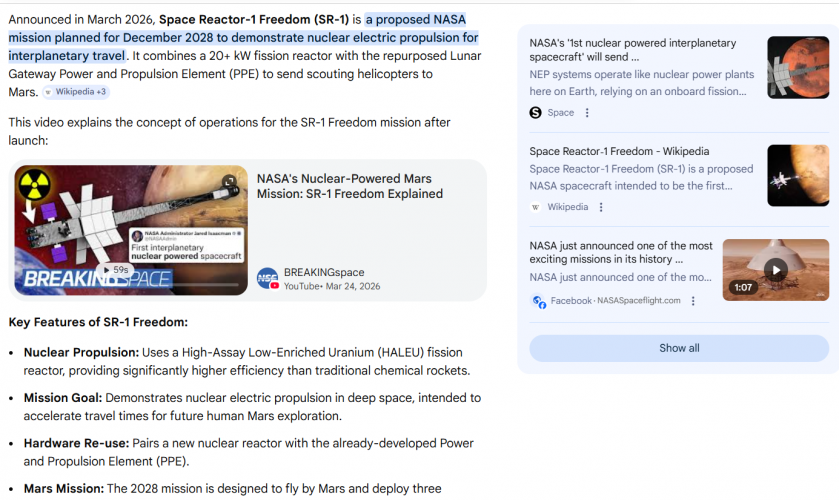The image size is (839, 500).
Task: Click the Facebook source icon
Action: click(x=539, y=301)
